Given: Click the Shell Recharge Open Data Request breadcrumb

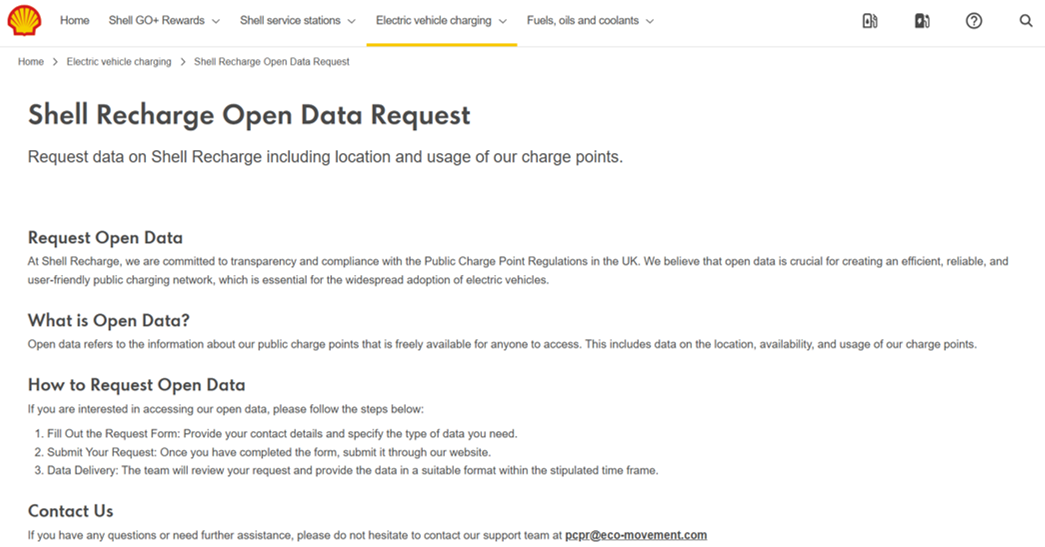Looking at the screenshot, I should [272, 62].
